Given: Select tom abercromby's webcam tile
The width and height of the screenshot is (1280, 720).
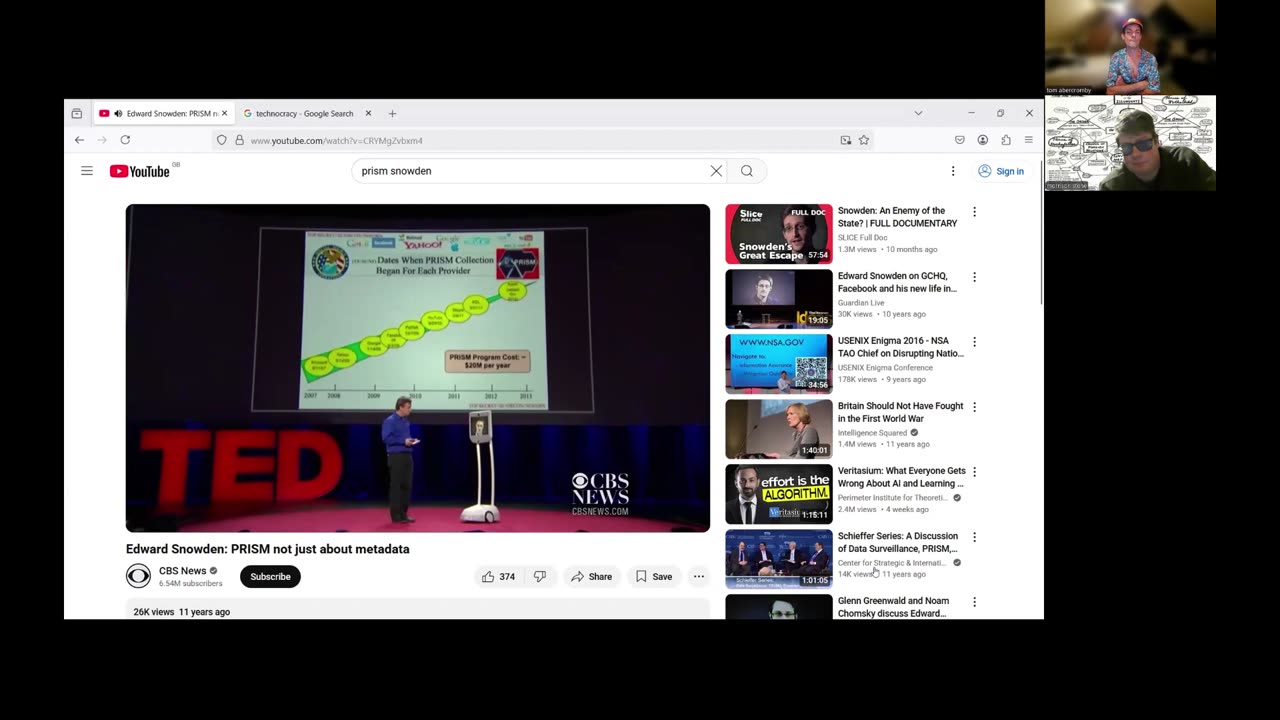Looking at the screenshot, I should click(x=1130, y=47).
